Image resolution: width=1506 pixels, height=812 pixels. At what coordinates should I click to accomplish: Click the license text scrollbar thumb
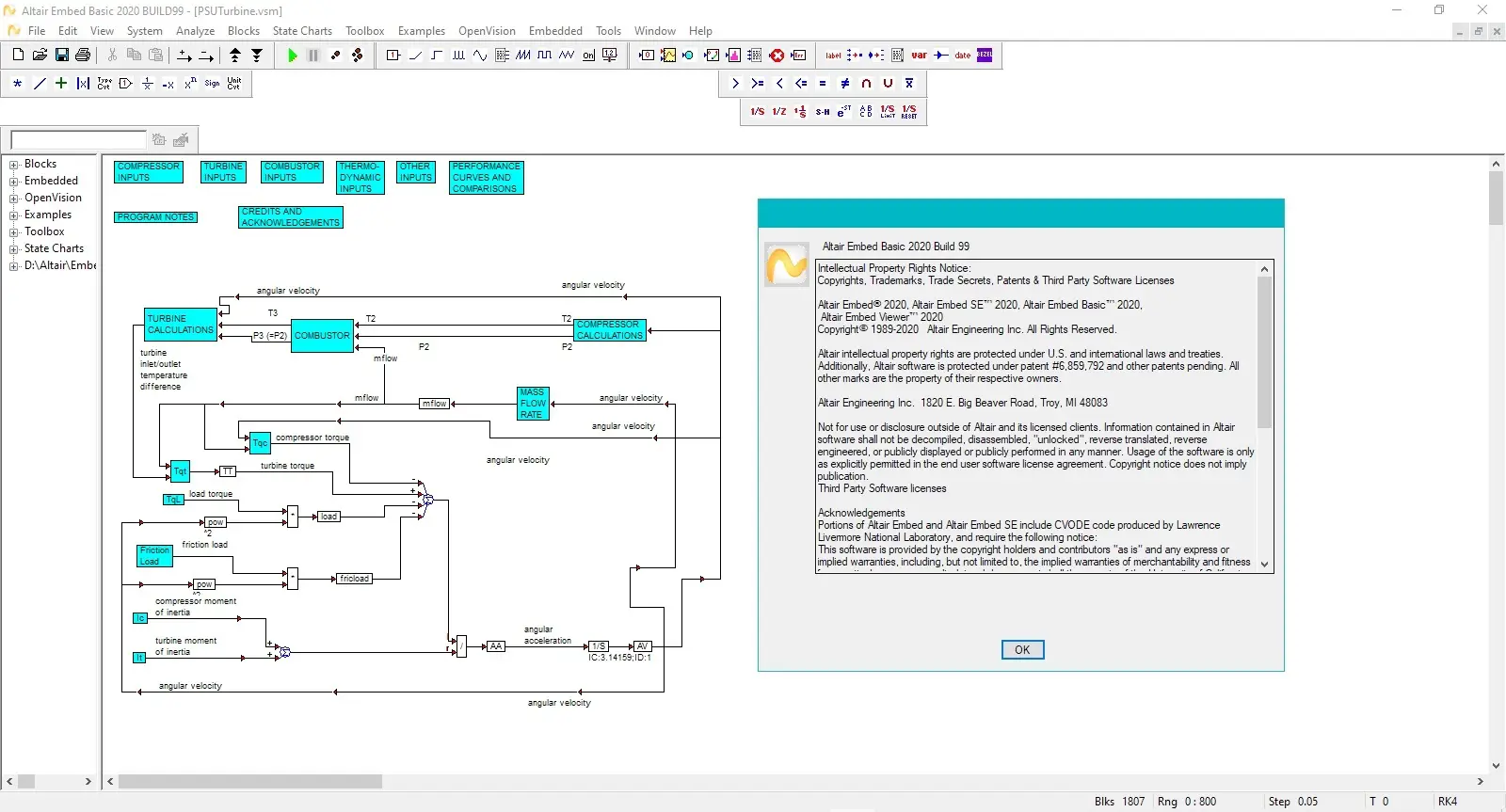tap(1264, 352)
